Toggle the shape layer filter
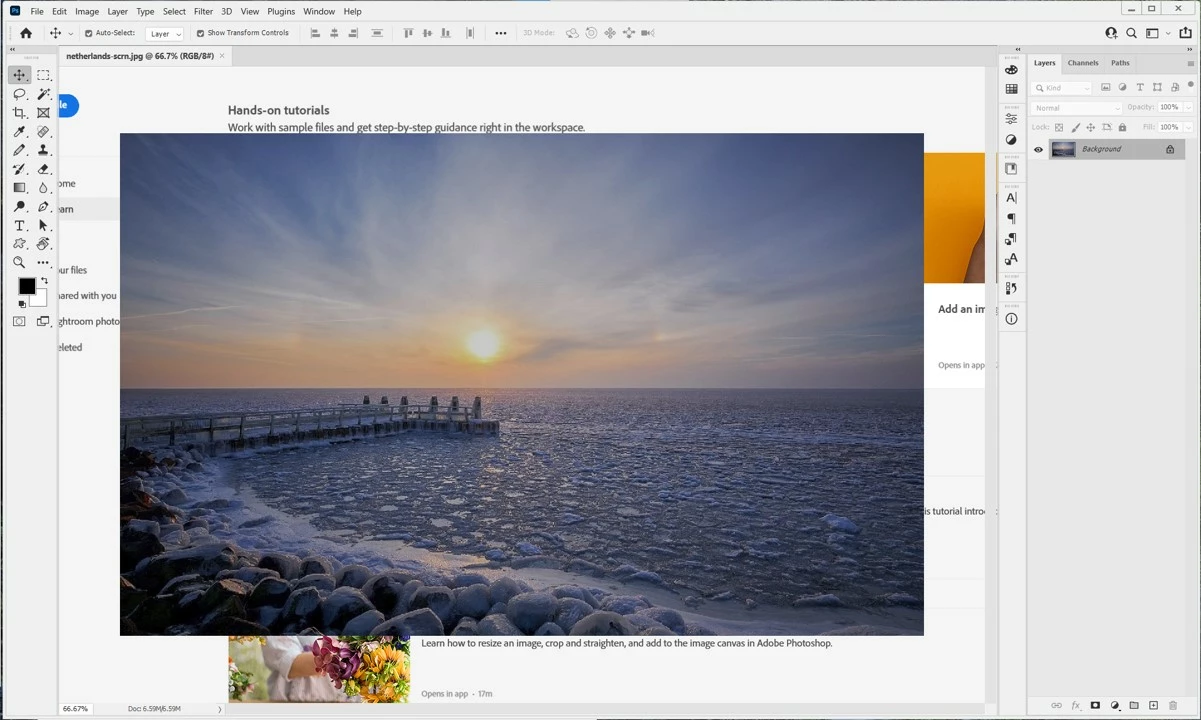Image resolution: width=1201 pixels, height=720 pixels. click(x=1157, y=88)
